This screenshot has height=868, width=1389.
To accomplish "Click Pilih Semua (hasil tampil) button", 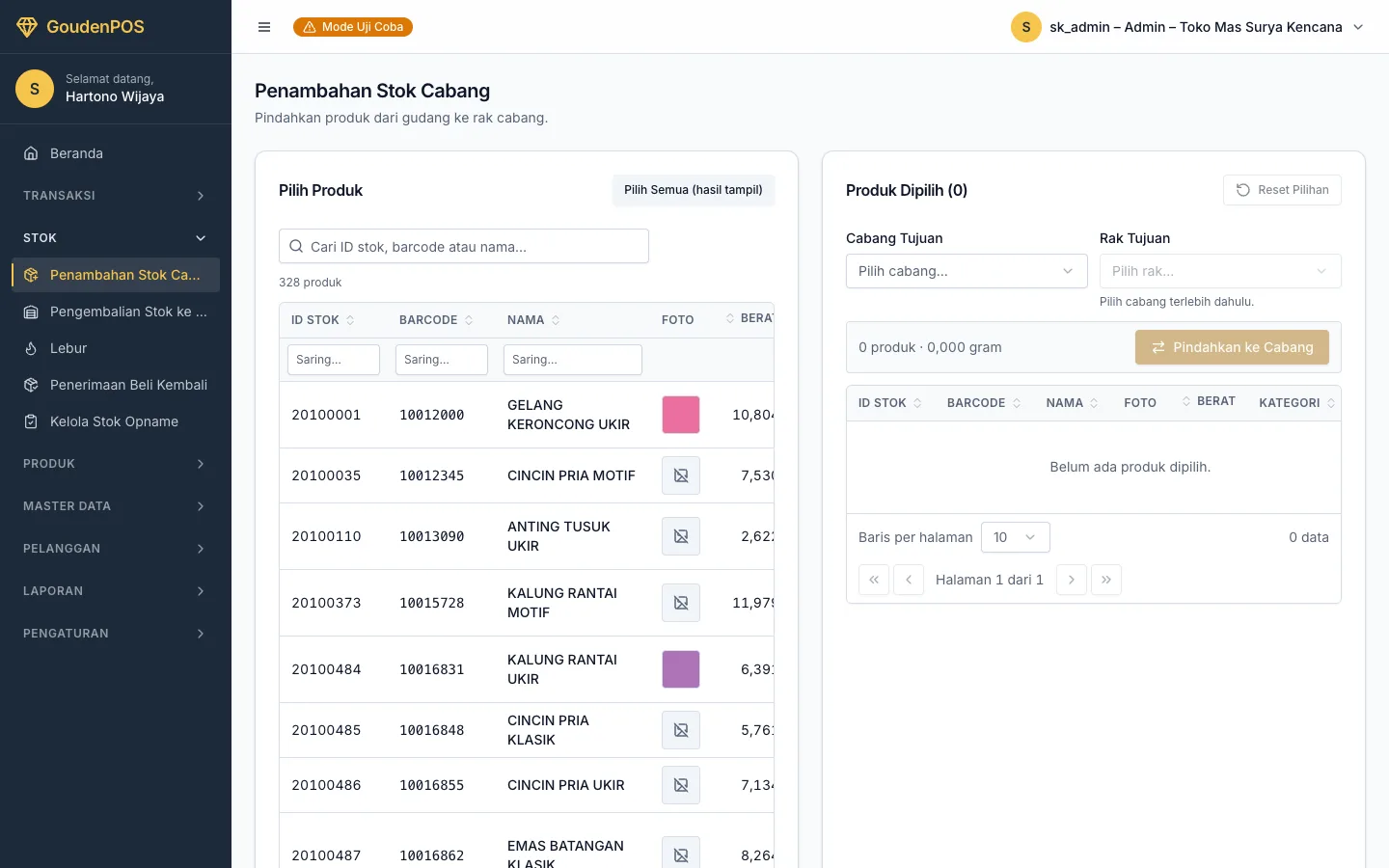I will (x=694, y=190).
